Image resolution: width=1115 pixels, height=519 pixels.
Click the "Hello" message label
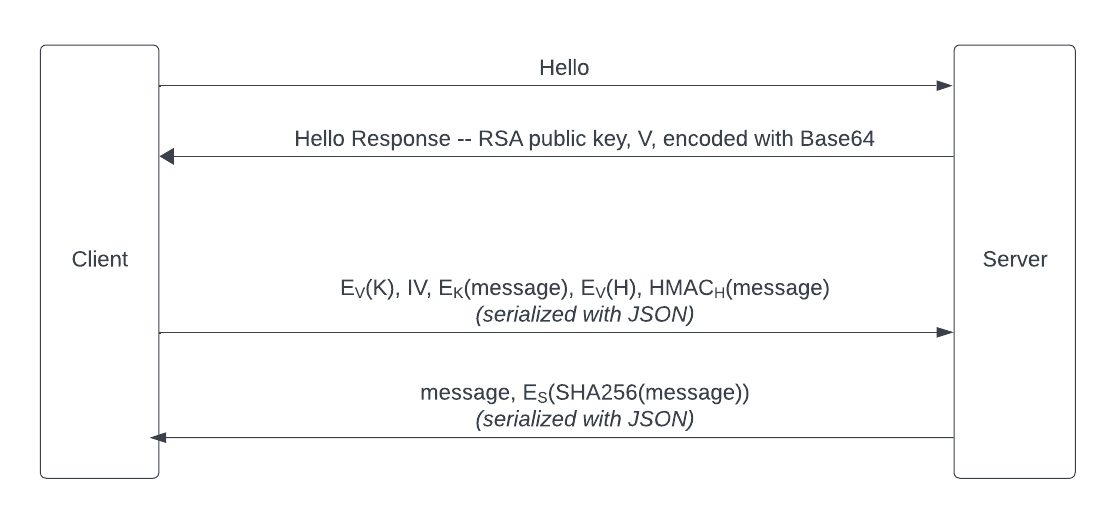pos(564,68)
